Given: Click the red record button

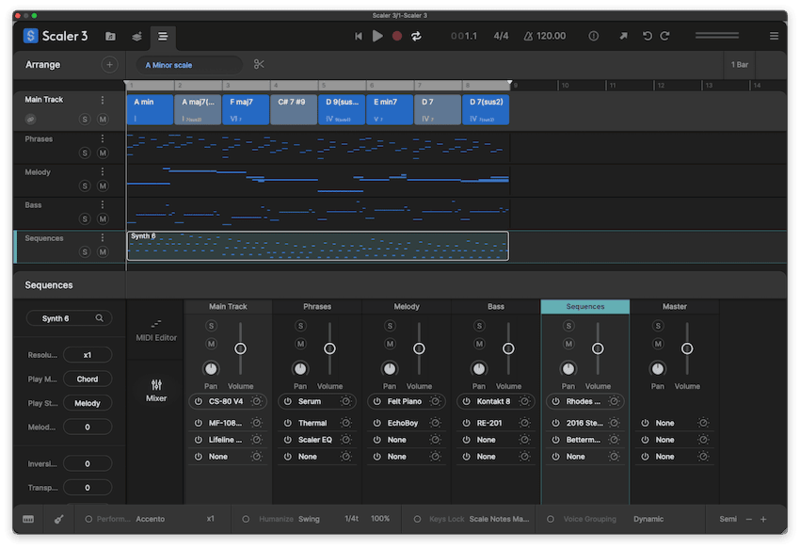Looking at the screenshot, I should [x=397, y=36].
